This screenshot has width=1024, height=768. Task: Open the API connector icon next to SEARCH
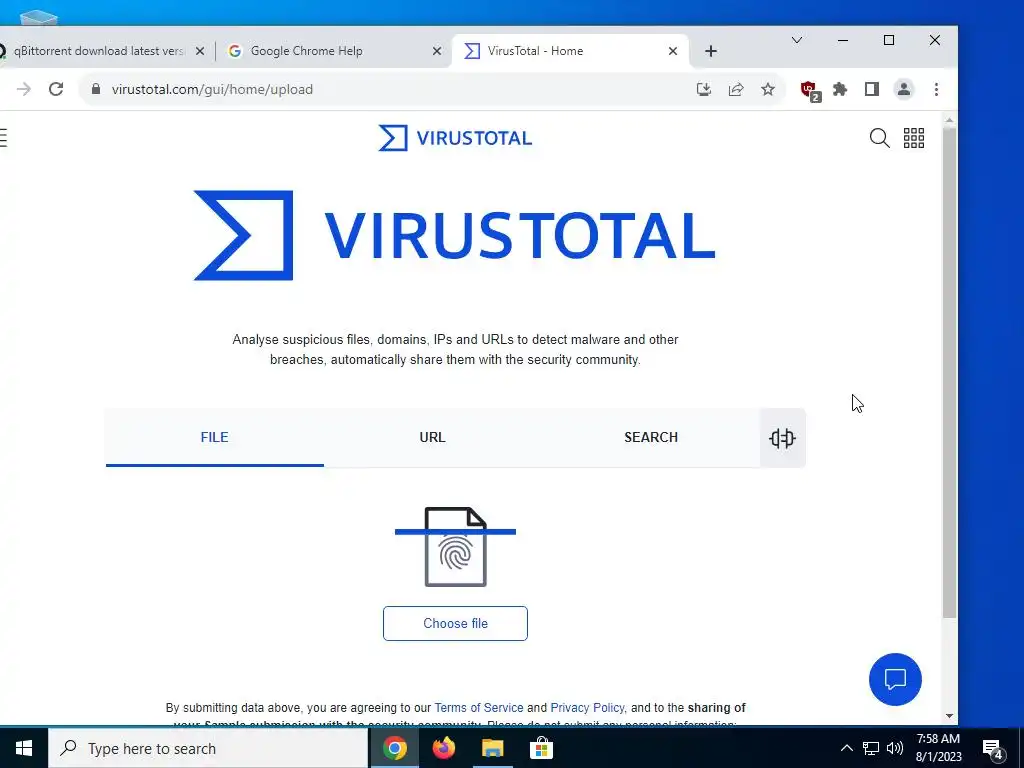coord(782,438)
